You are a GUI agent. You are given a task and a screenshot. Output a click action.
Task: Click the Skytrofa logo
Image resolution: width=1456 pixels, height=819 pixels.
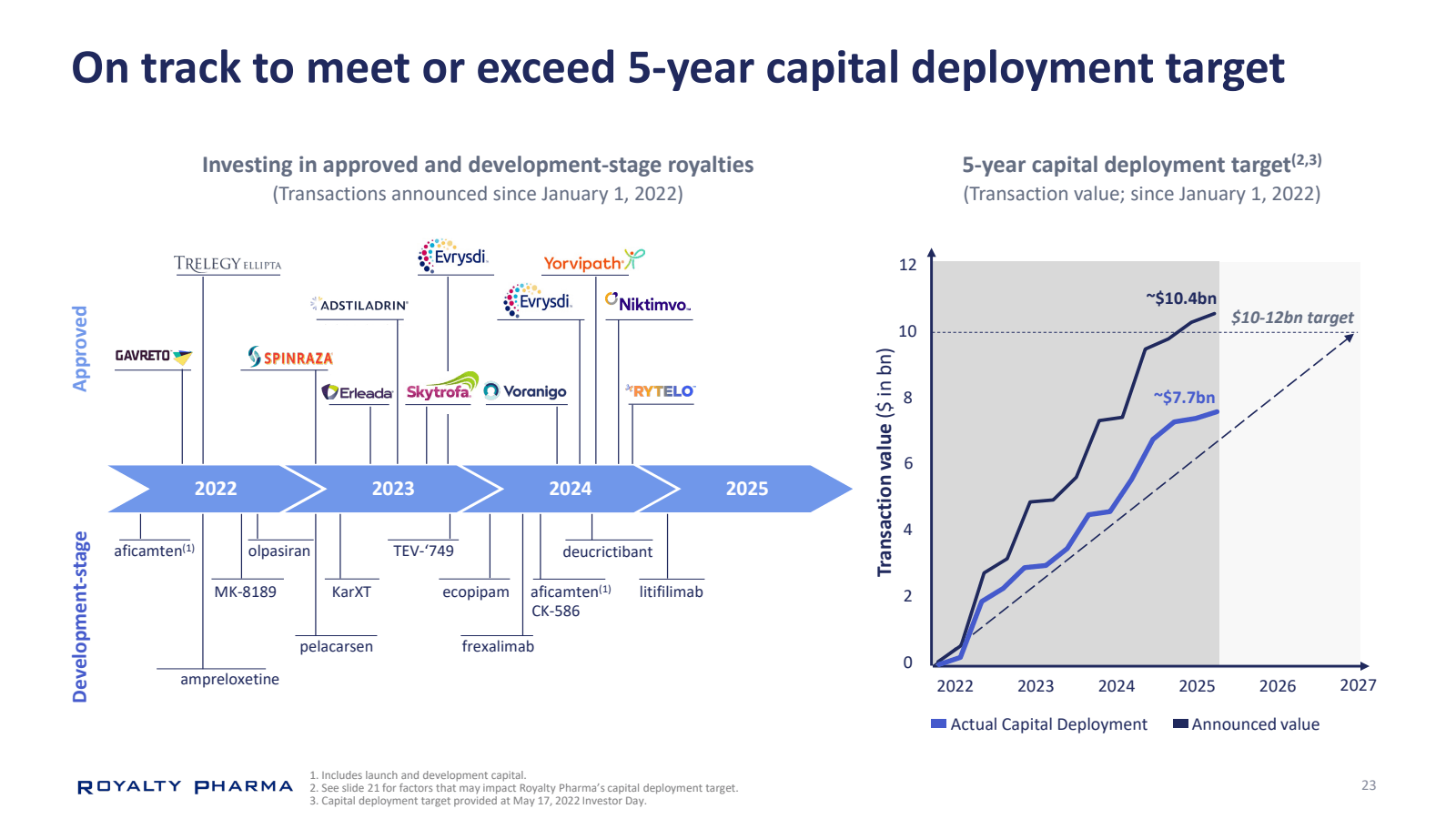pos(442,387)
